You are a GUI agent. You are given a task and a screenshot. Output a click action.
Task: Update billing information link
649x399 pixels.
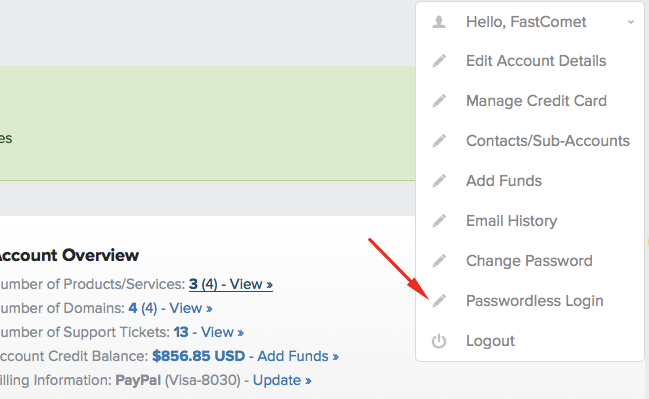coord(282,380)
